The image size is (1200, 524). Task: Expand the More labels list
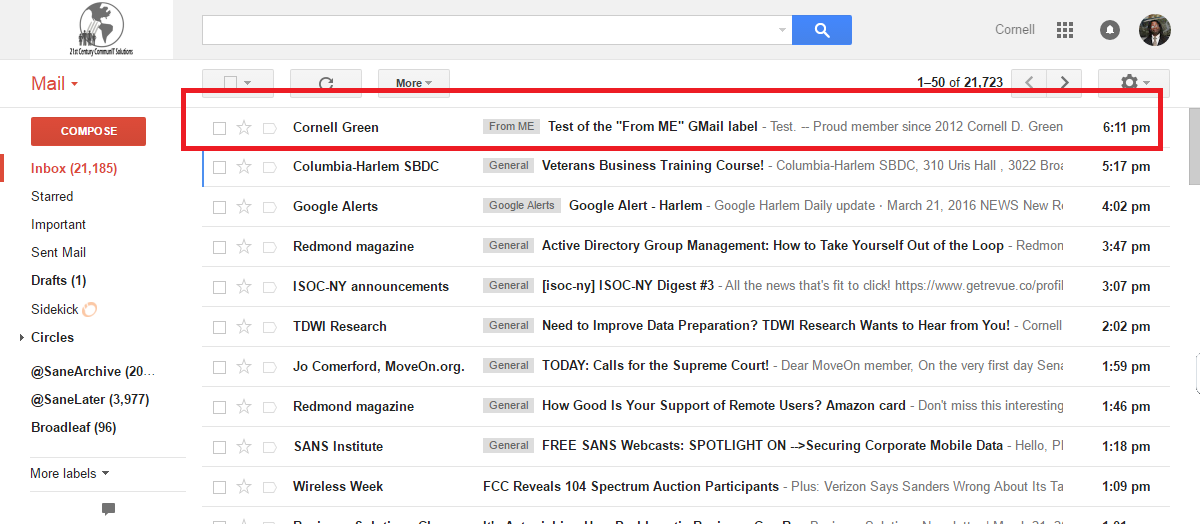(x=70, y=473)
